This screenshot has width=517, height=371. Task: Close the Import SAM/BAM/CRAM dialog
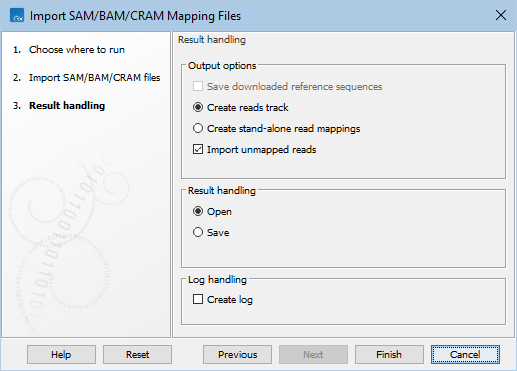(x=501, y=15)
